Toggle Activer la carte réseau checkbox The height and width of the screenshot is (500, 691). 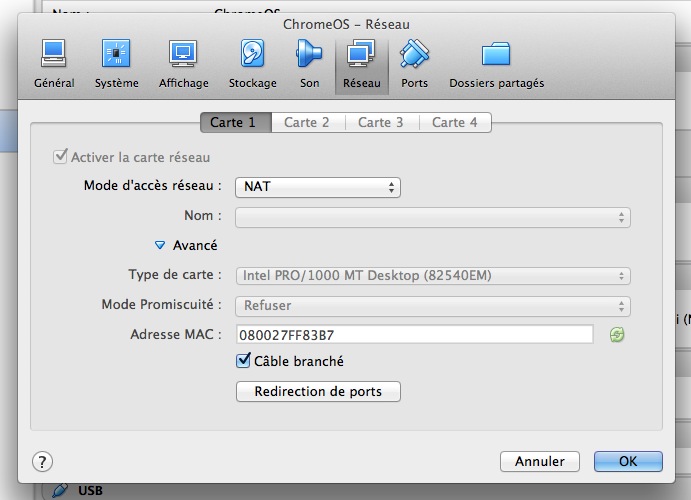60,157
